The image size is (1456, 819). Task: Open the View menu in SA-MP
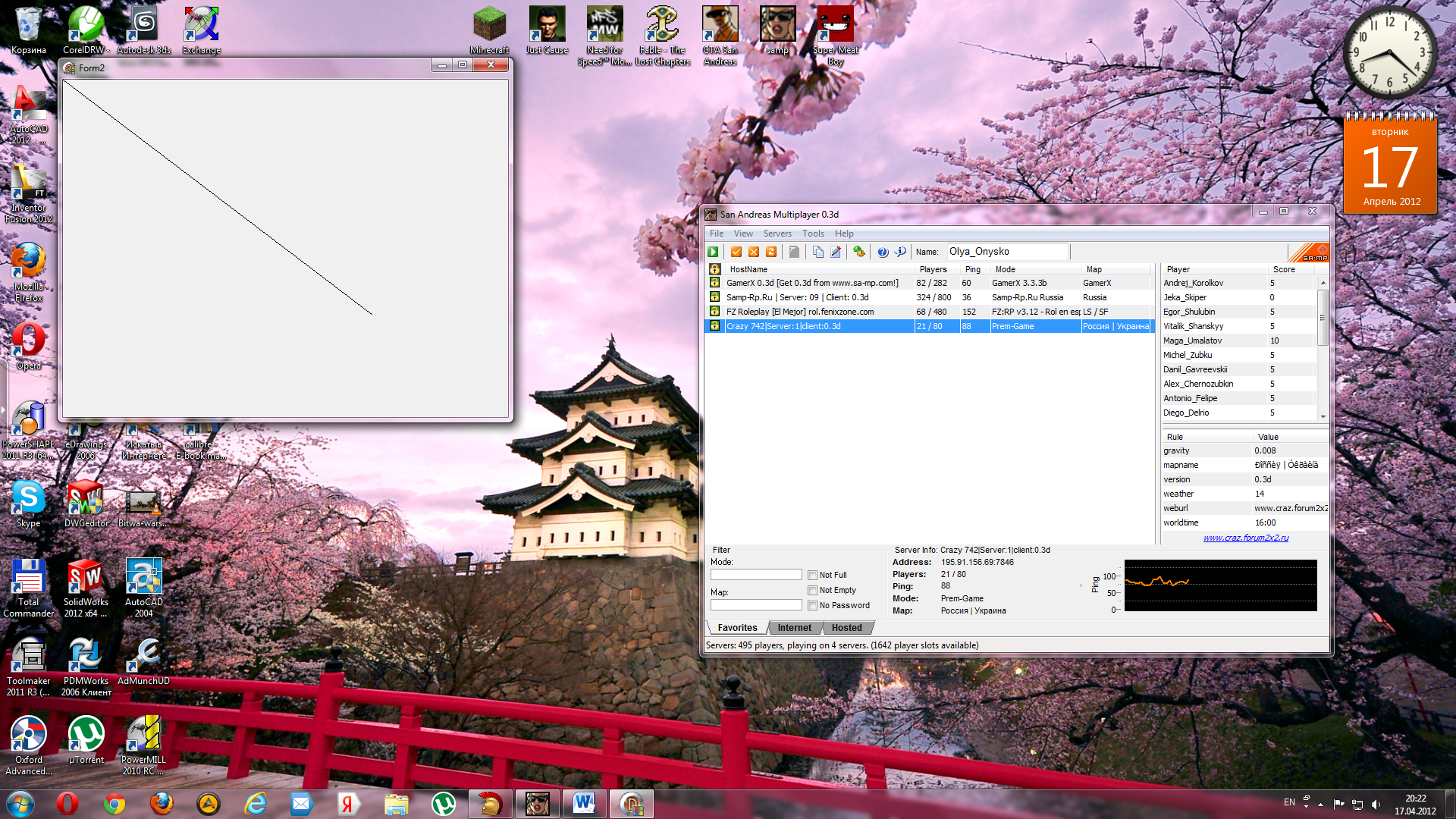[743, 234]
